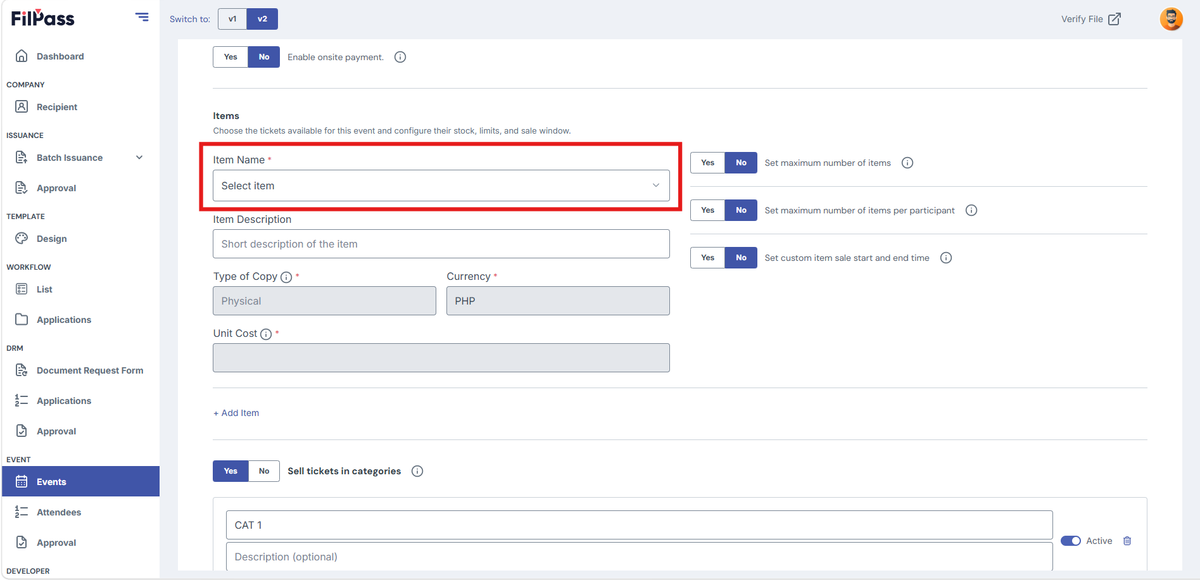Screen dimensions: 1200x580
Task: Select Yes for Enable onsite payment
Action: click(230, 57)
